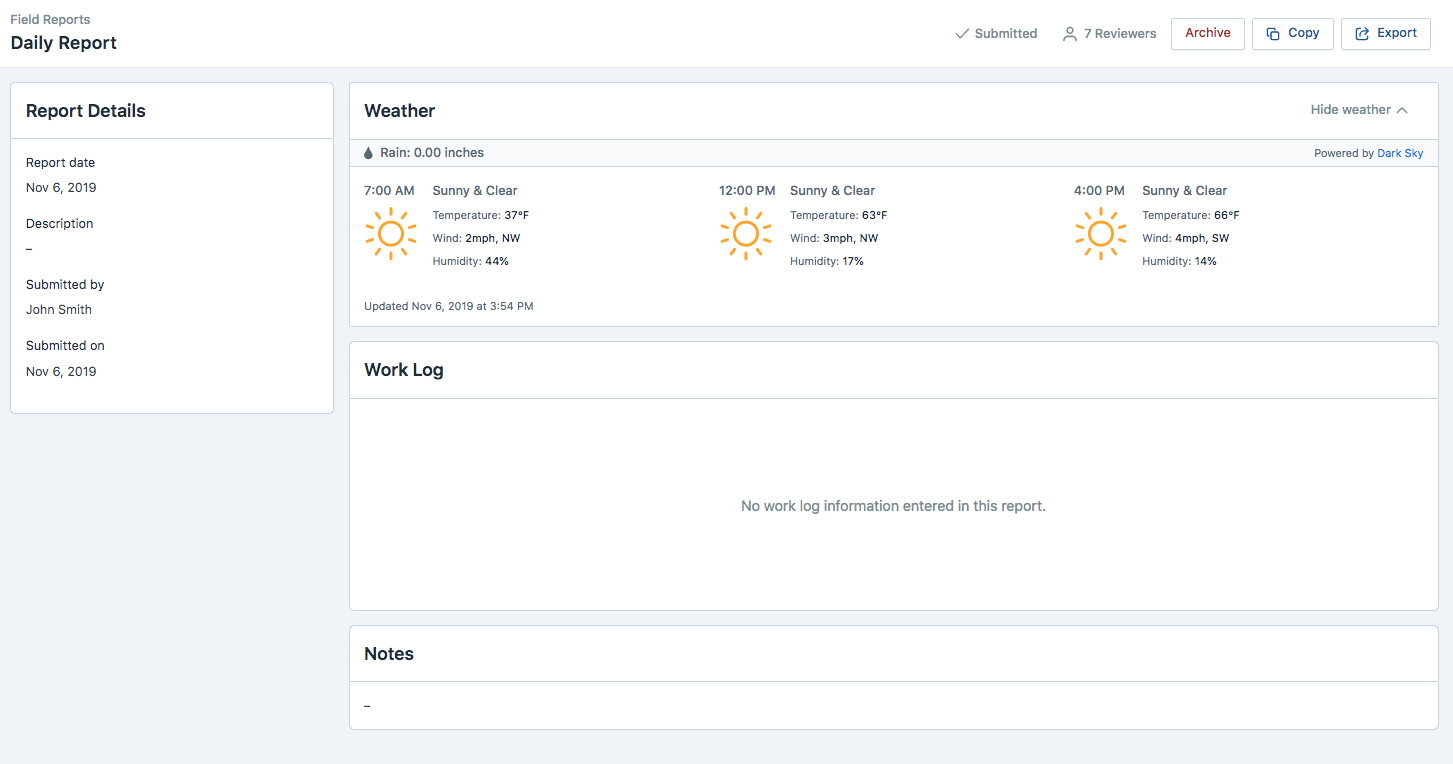The image size is (1453, 764).
Task: Click Wind: 3mph, NW reading
Action: tap(834, 238)
